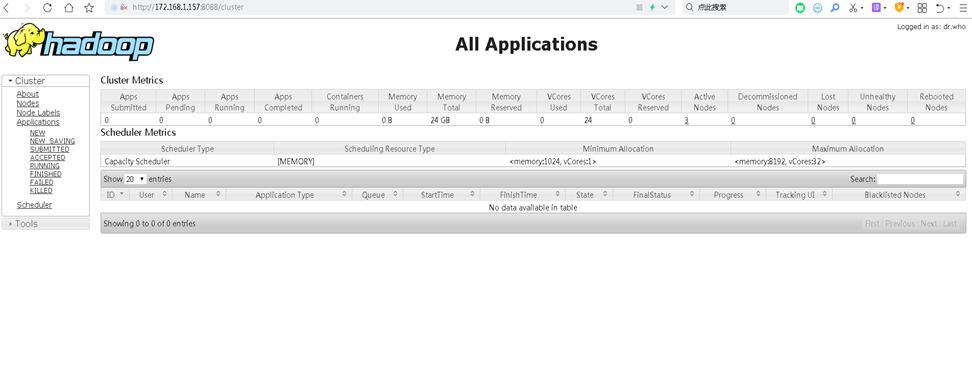Filter applications by KILLED state
The image size is (972, 372).
(41, 190)
